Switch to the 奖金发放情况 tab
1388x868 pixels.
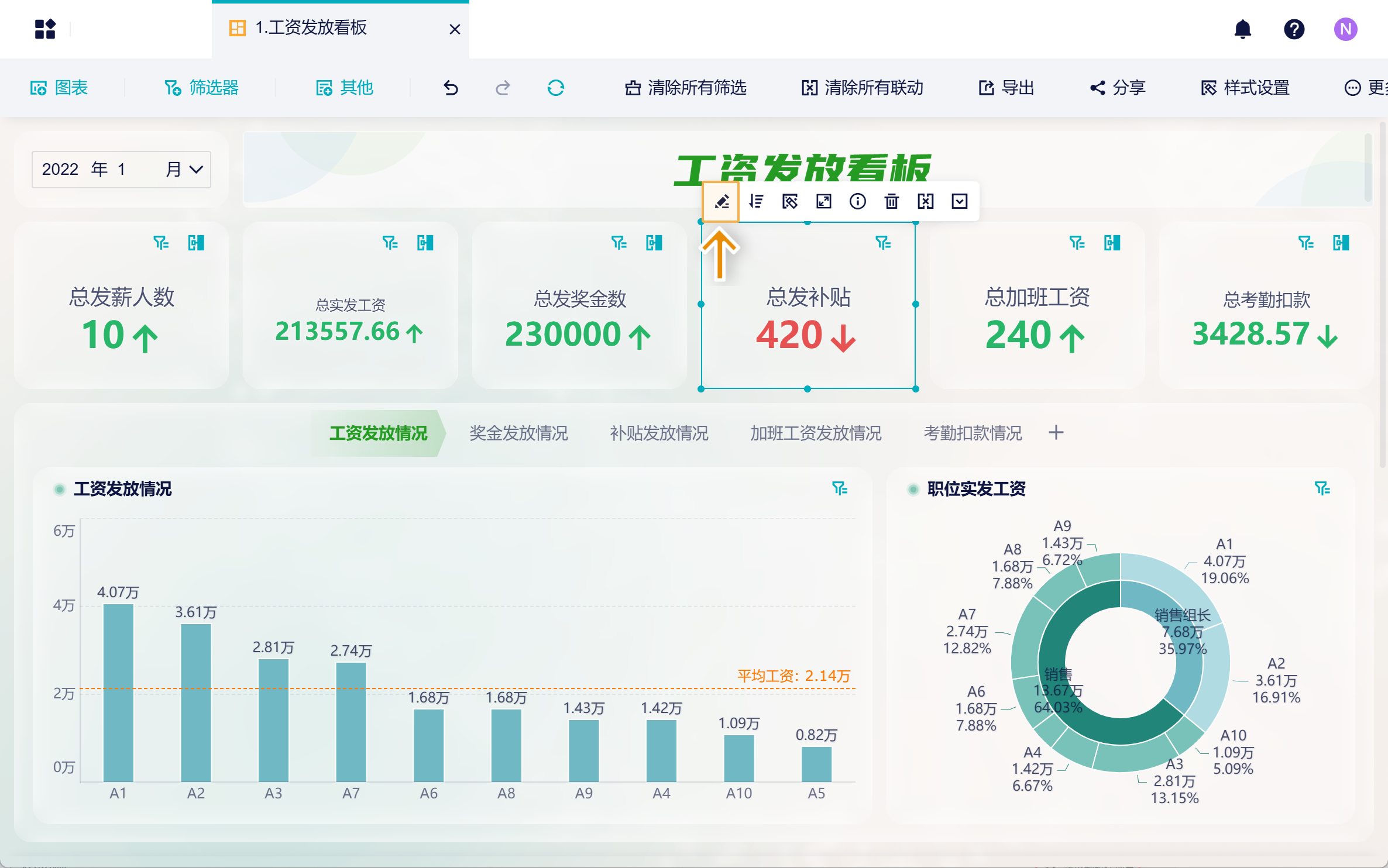point(518,433)
